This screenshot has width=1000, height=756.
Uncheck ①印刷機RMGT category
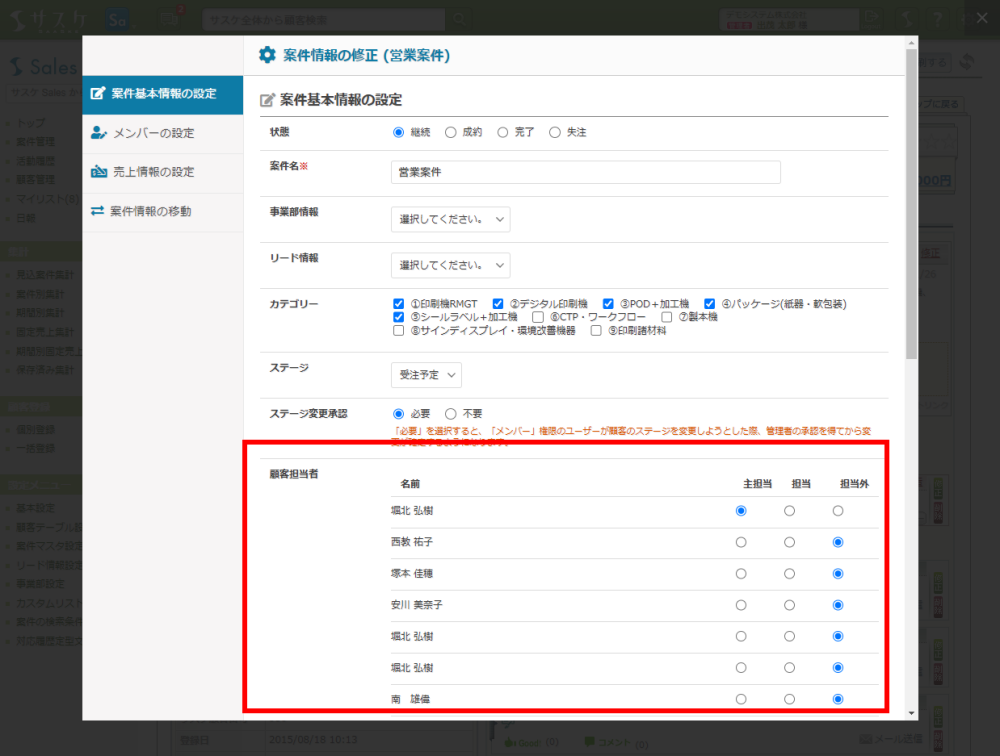click(x=399, y=304)
